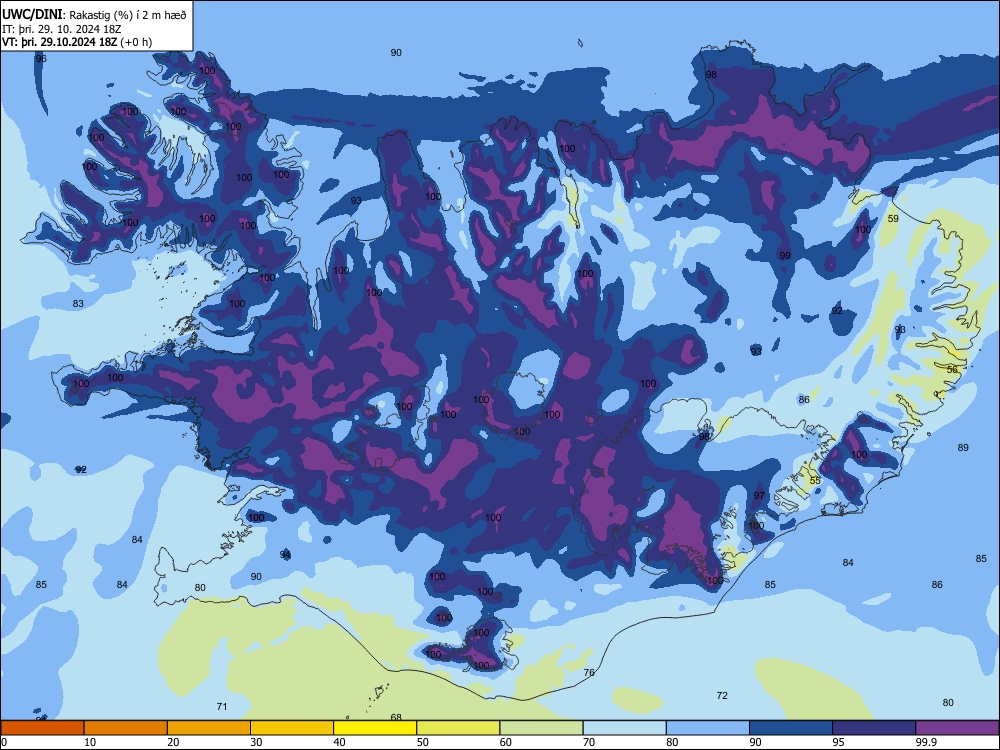1000x750 pixels.
Task: Click the humidity value 55 on the map
Action: click(815, 480)
